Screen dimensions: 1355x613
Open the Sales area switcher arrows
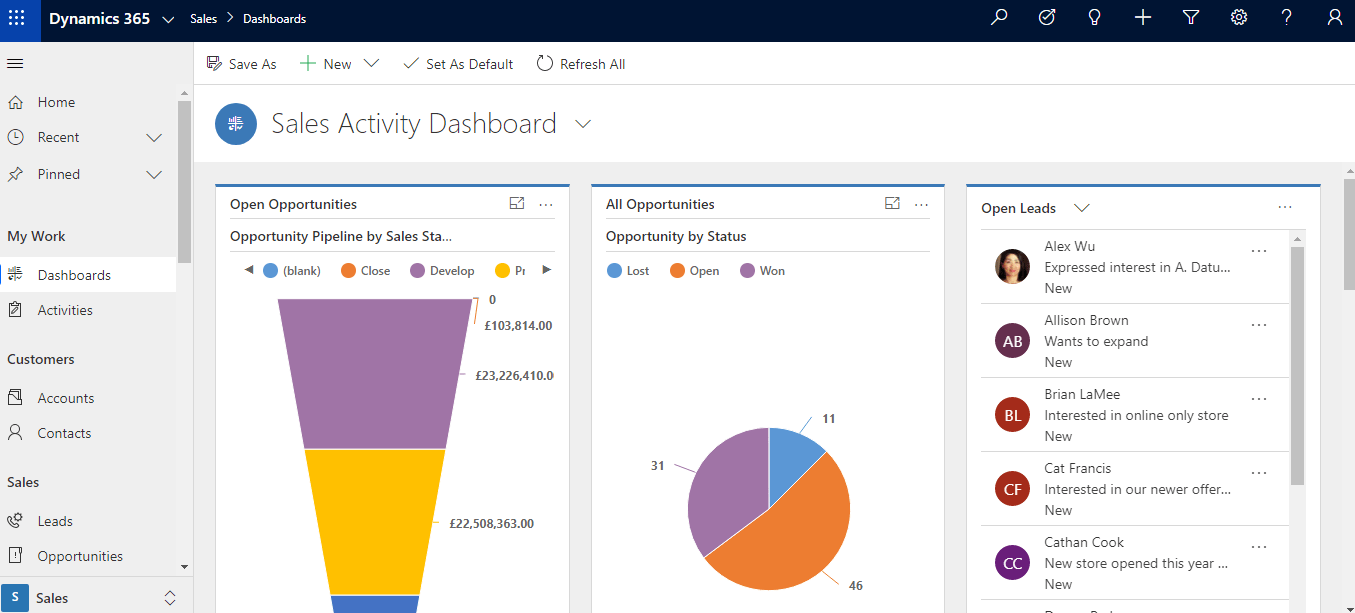tap(170, 598)
